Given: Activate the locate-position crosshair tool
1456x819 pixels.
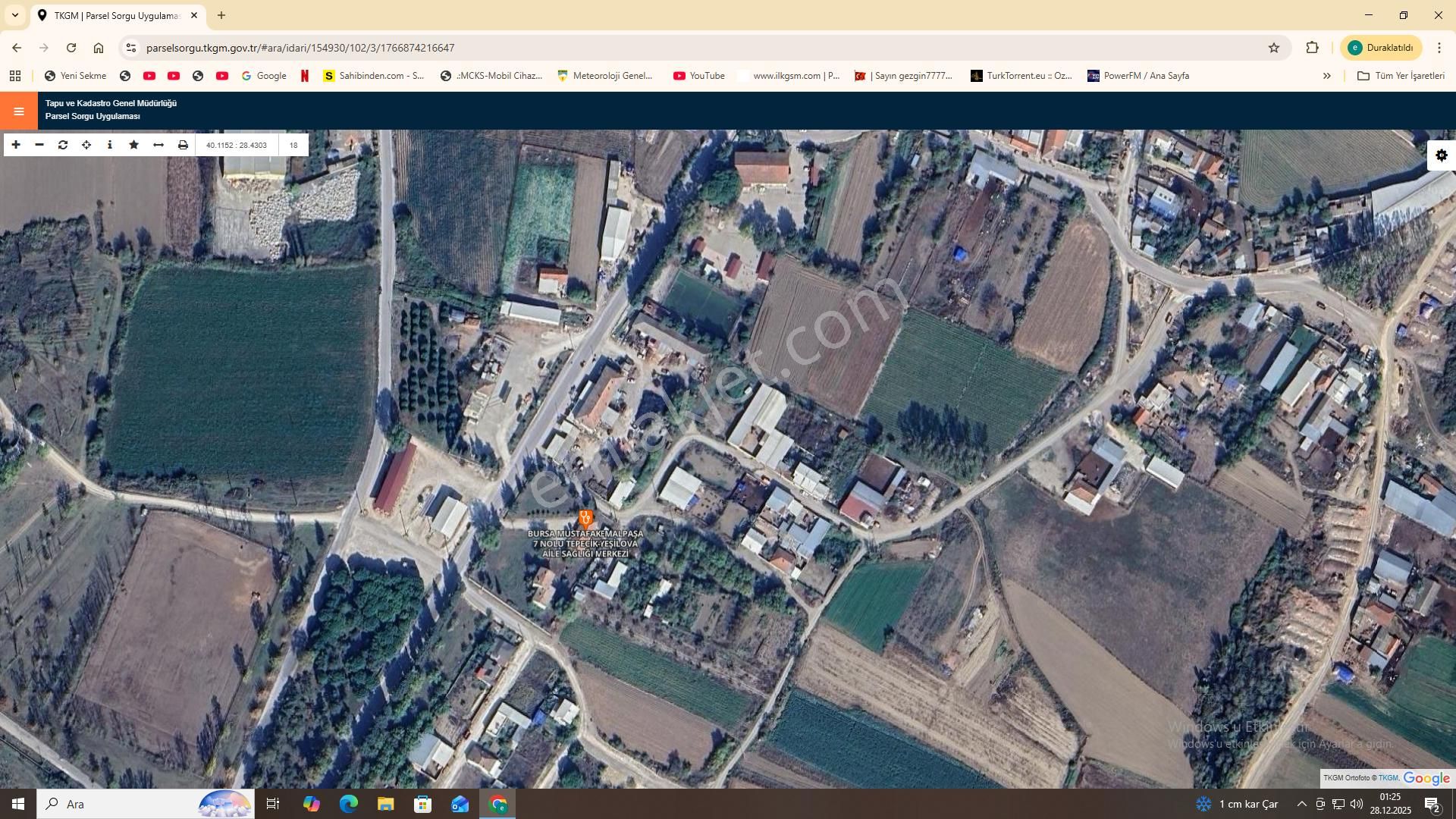Looking at the screenshot, I should (x=86, y=145).
